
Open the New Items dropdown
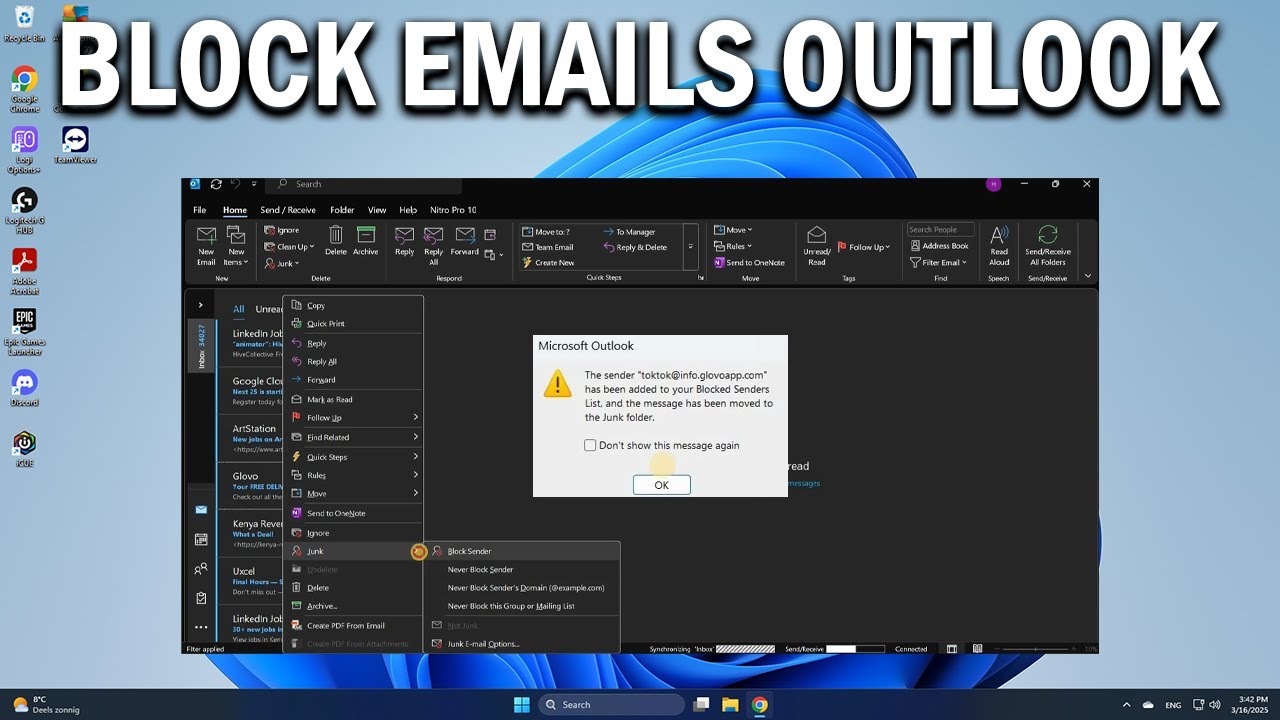[x=236, y=245]
